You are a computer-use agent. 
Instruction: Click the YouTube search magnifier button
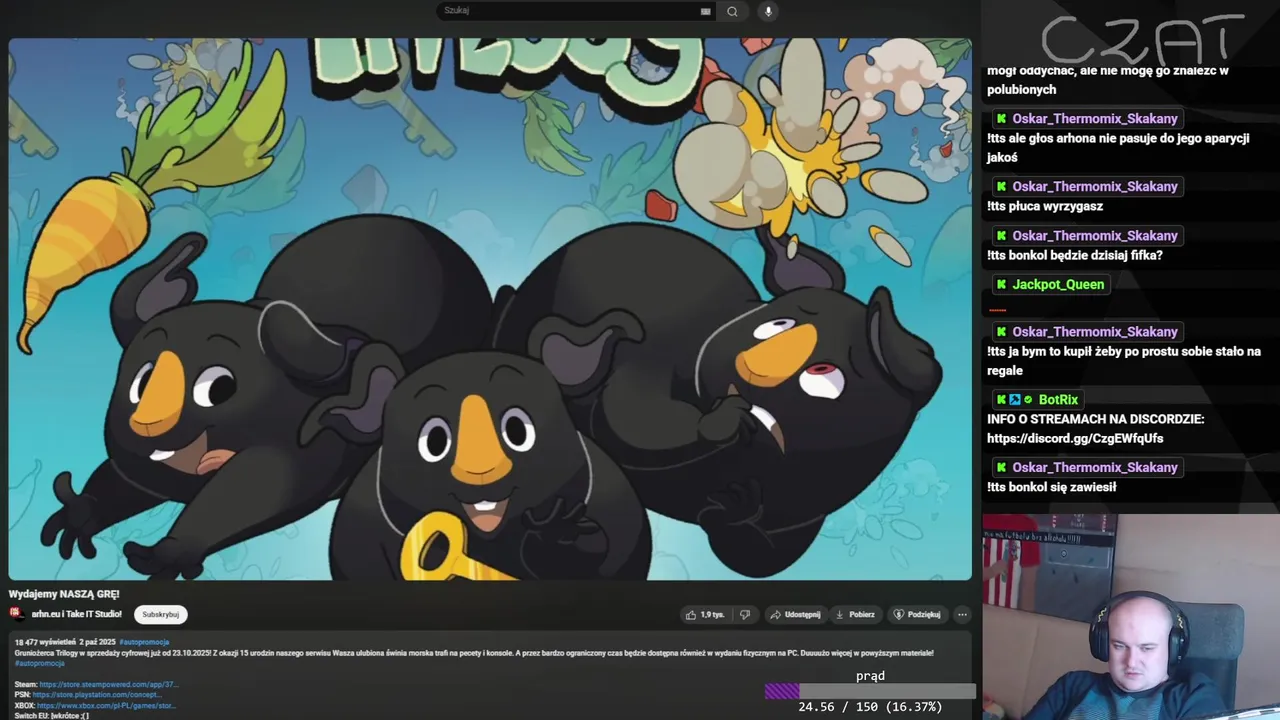pyautogui.click(x=732, y=11)
